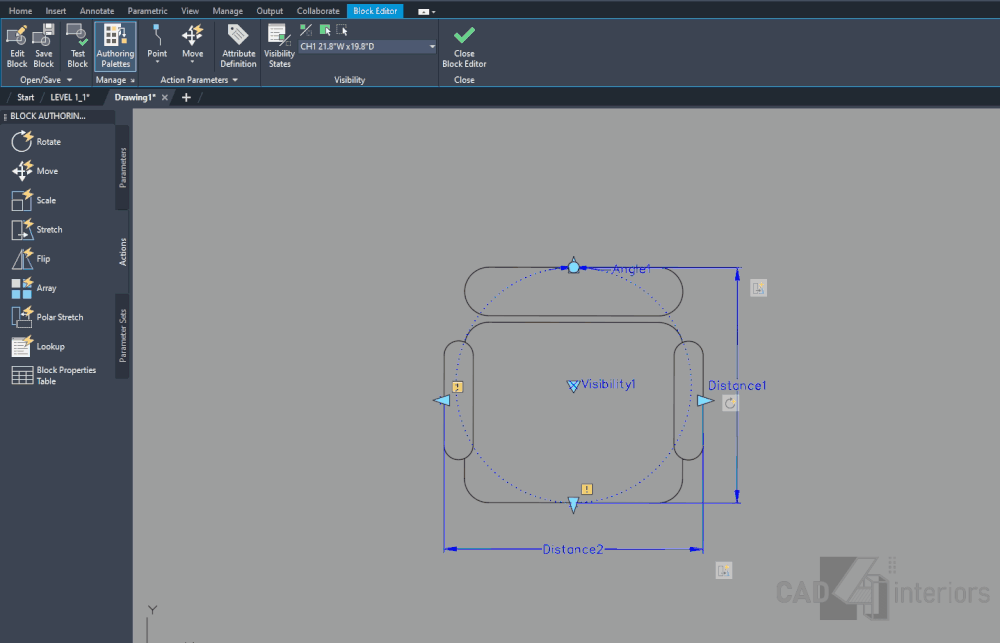Select the Angle1 parameter label
The image size is (1000, 643).
631,269
